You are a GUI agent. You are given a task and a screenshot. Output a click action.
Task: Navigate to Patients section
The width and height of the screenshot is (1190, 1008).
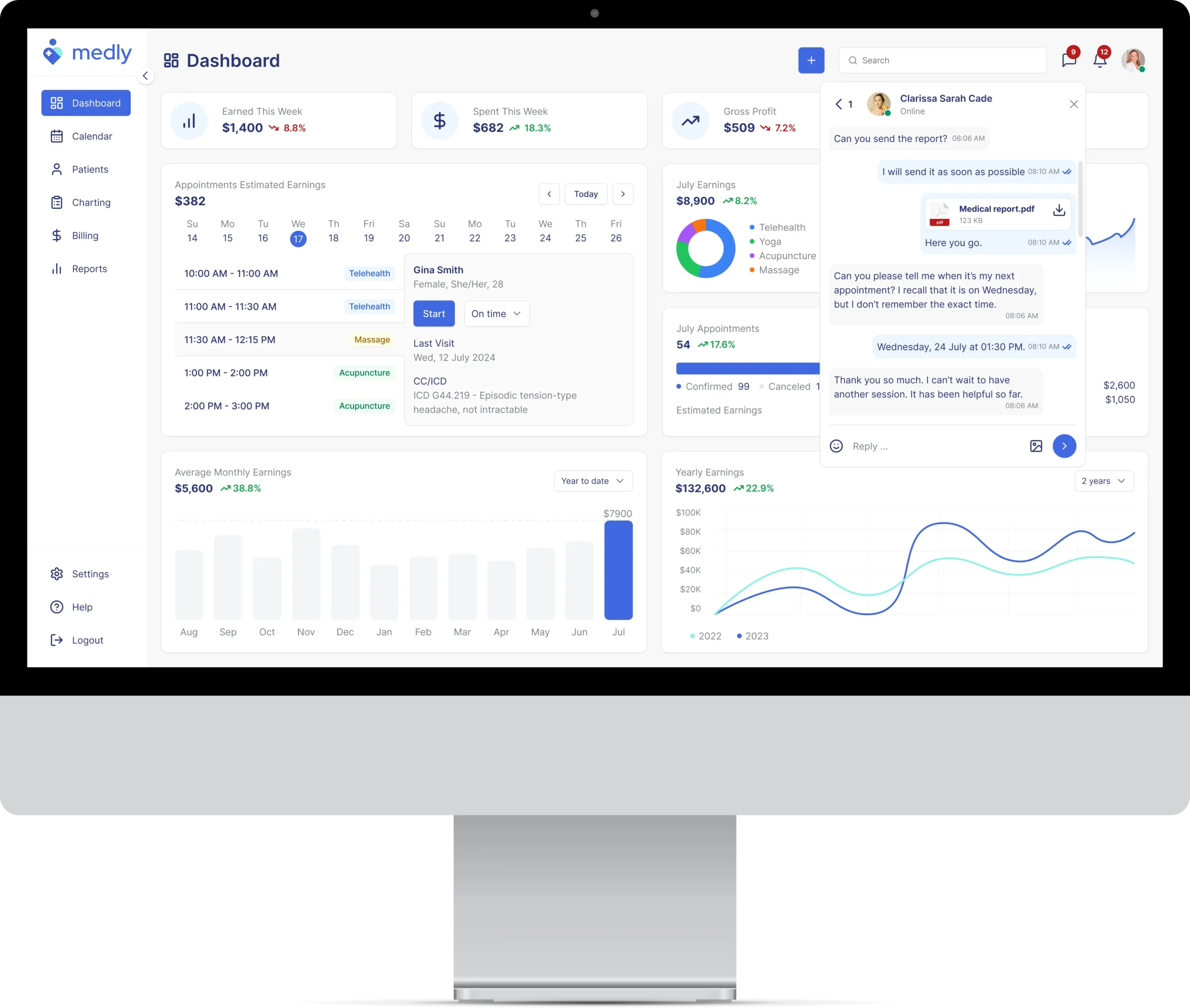[89, 168]
